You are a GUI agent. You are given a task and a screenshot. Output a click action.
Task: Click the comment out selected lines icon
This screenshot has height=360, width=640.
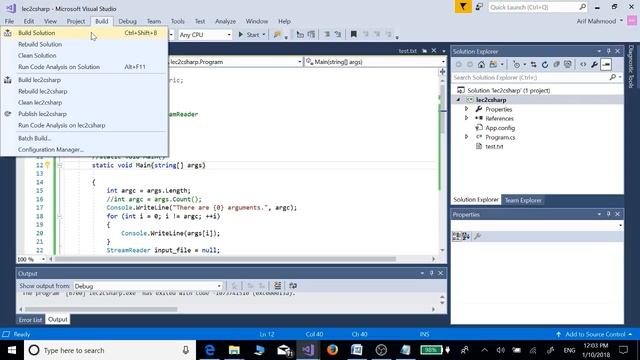[327, 35]
